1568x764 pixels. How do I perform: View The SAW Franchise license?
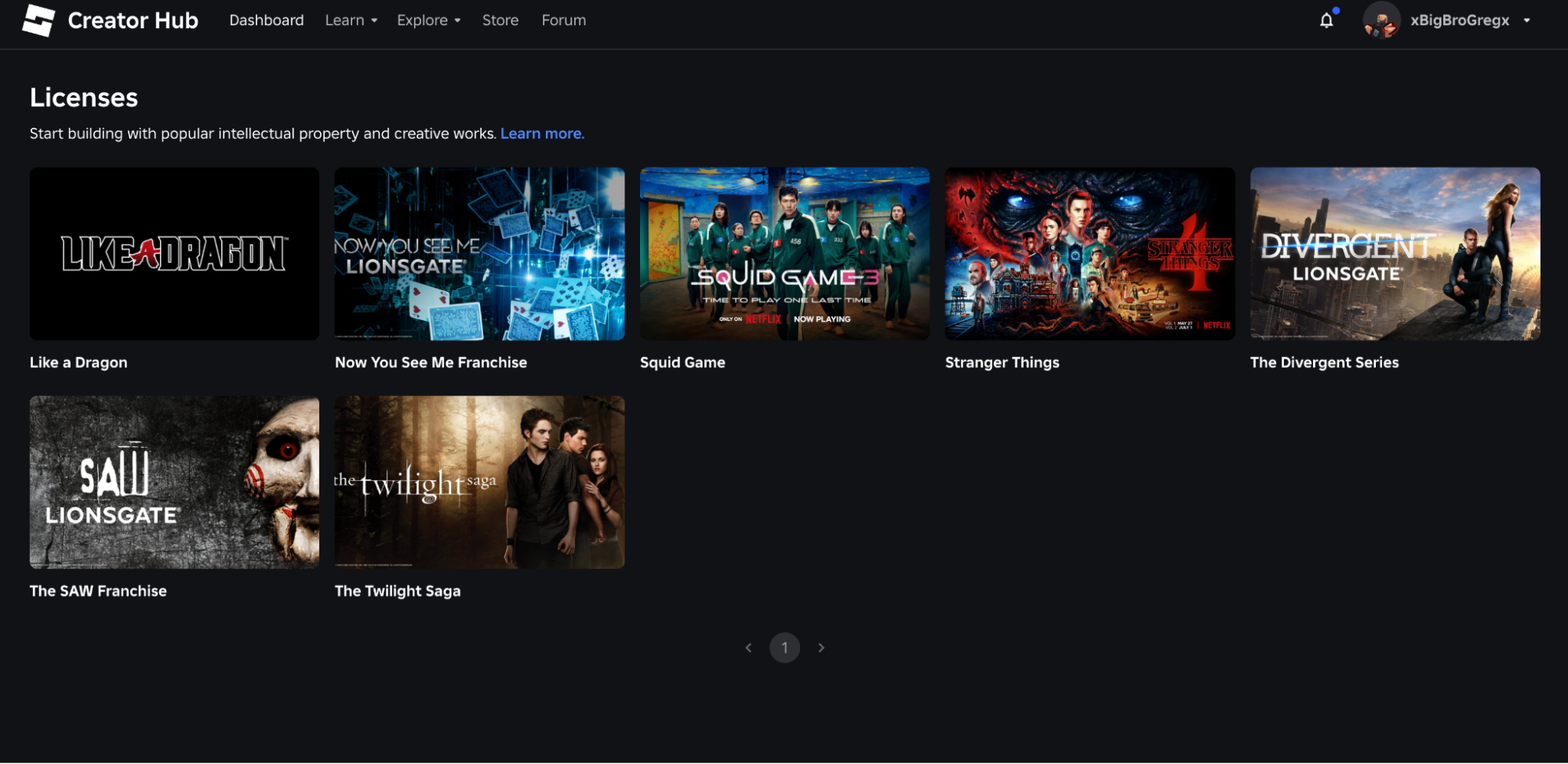[x=173, y=482]
